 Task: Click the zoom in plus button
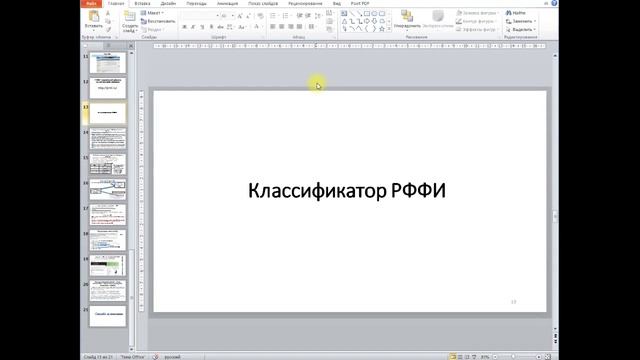pos(539,357)
